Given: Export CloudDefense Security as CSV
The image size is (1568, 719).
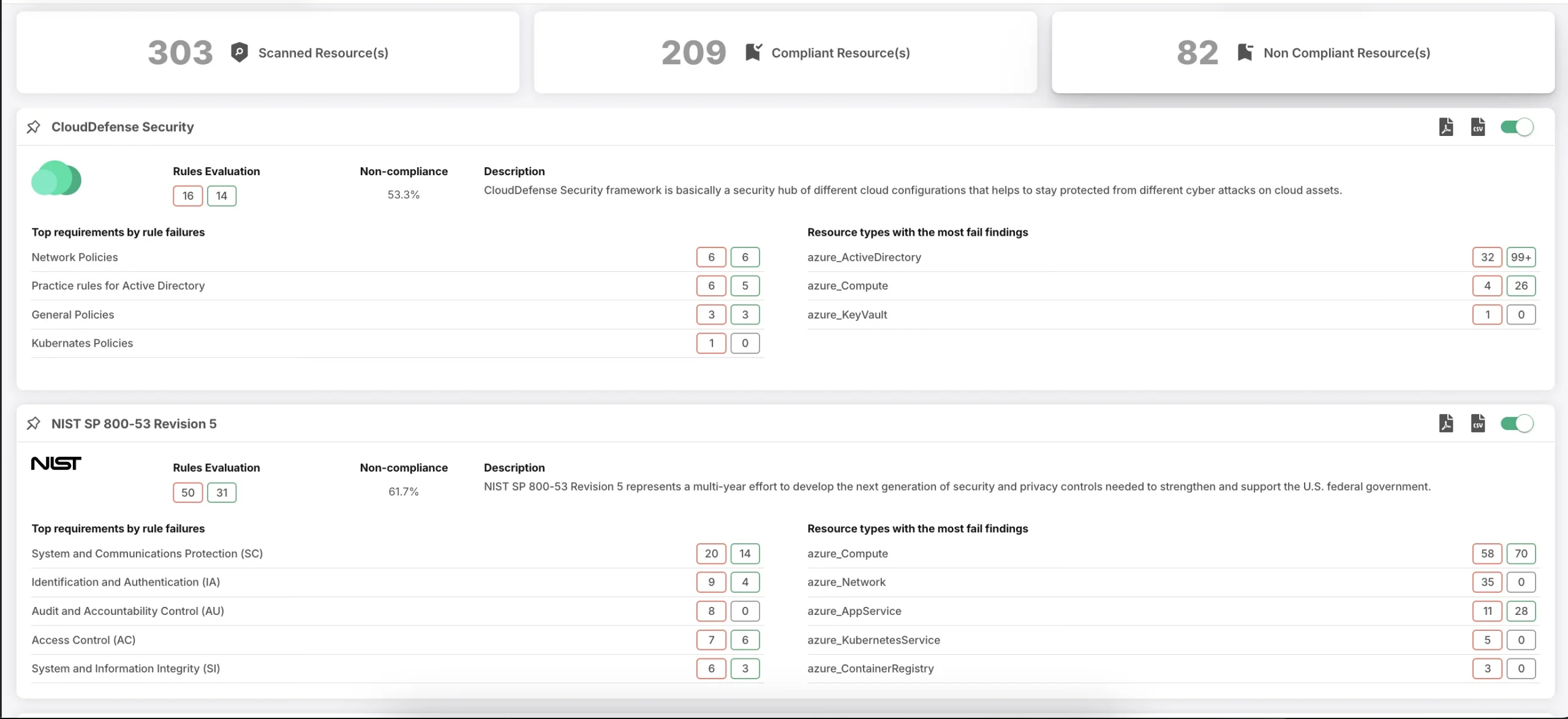Looking at the screenshot, I should click(1478, 127).
